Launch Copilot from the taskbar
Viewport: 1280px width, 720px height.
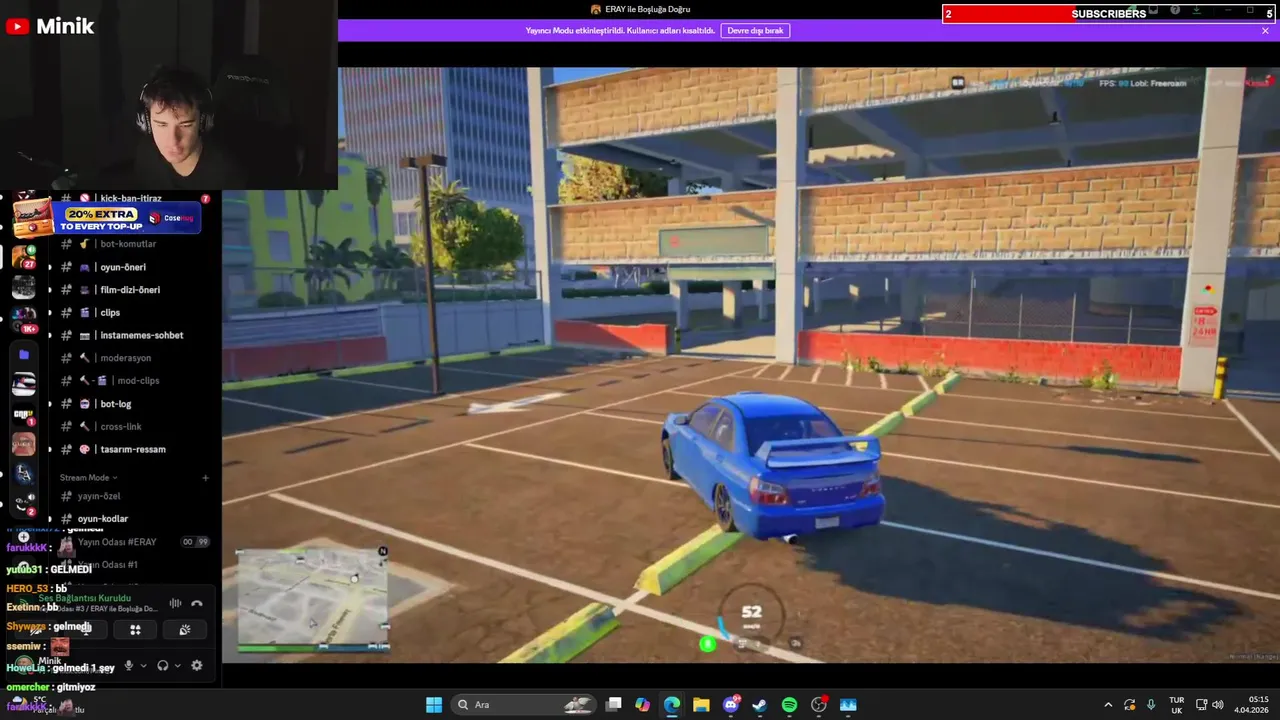point(642,705)
